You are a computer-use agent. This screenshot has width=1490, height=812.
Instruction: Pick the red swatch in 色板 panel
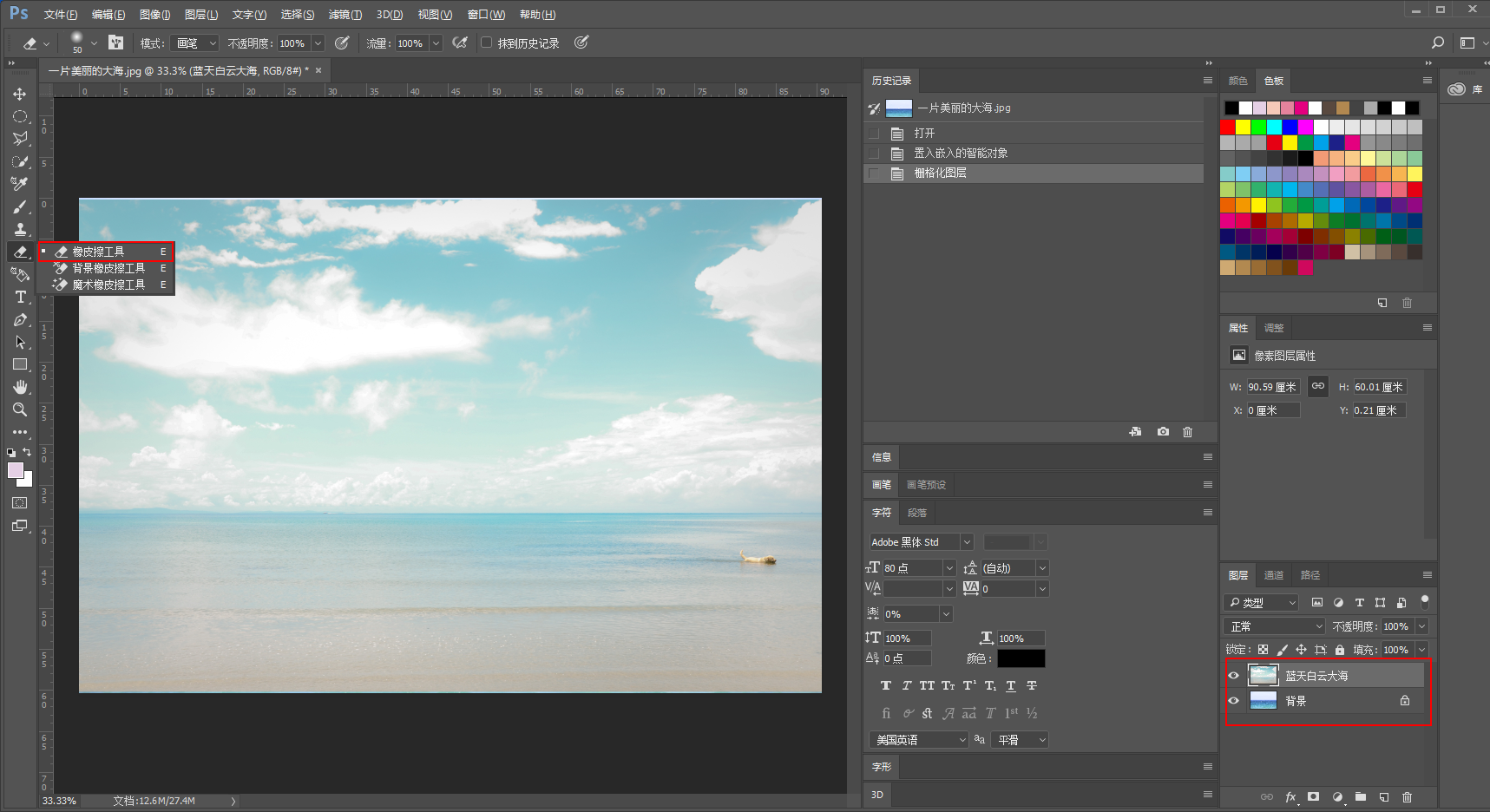point(1227,127)
